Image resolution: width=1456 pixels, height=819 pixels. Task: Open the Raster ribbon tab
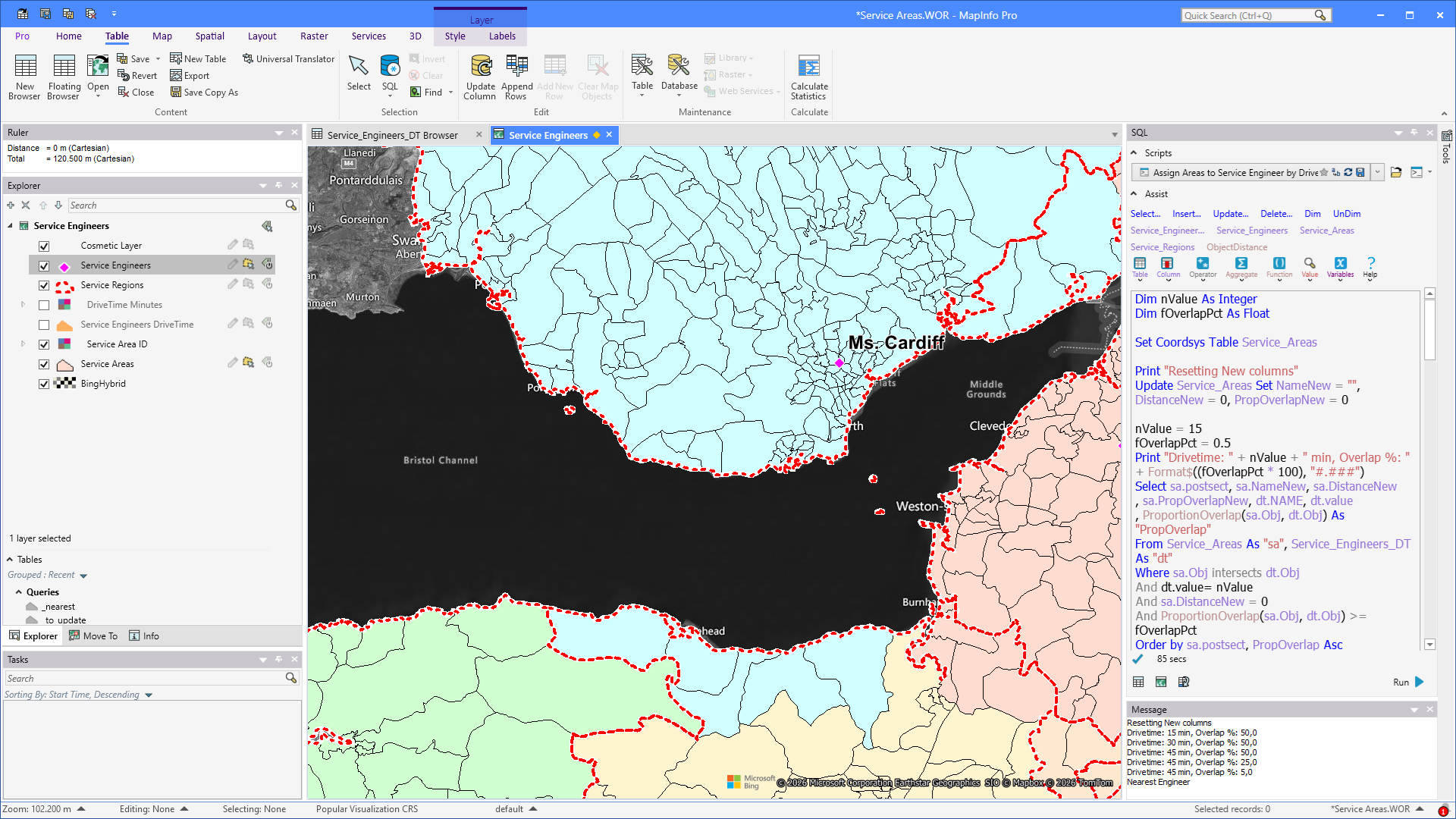click(314, 36)
